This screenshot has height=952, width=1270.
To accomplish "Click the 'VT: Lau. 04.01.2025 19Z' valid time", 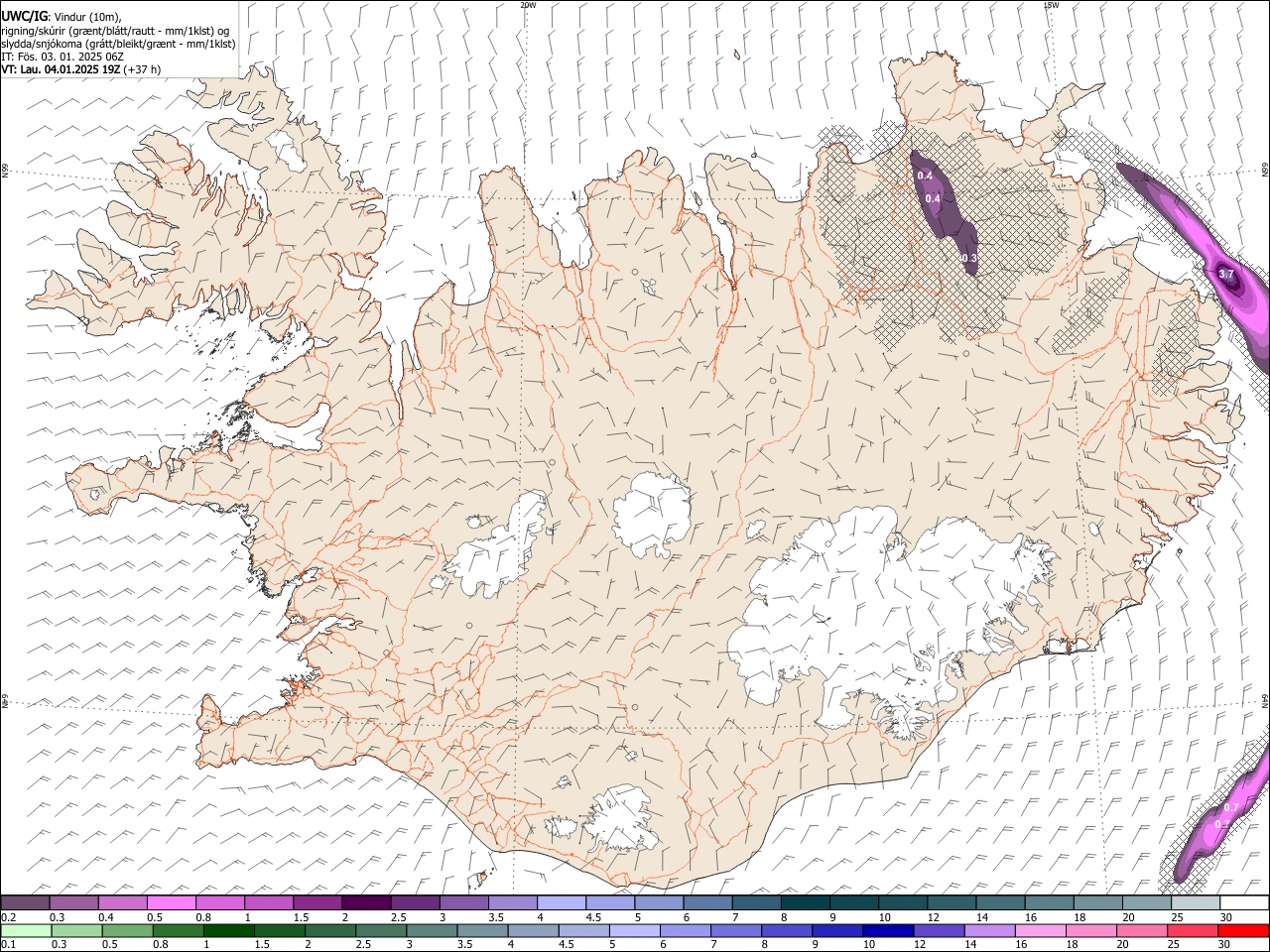I will click(62, 69).
